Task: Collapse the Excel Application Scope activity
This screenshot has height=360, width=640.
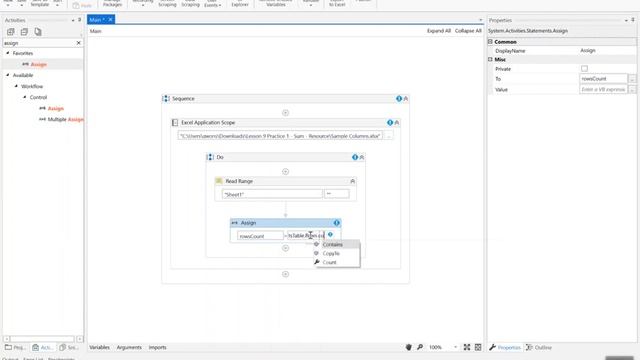Action: tap(397, 122)
